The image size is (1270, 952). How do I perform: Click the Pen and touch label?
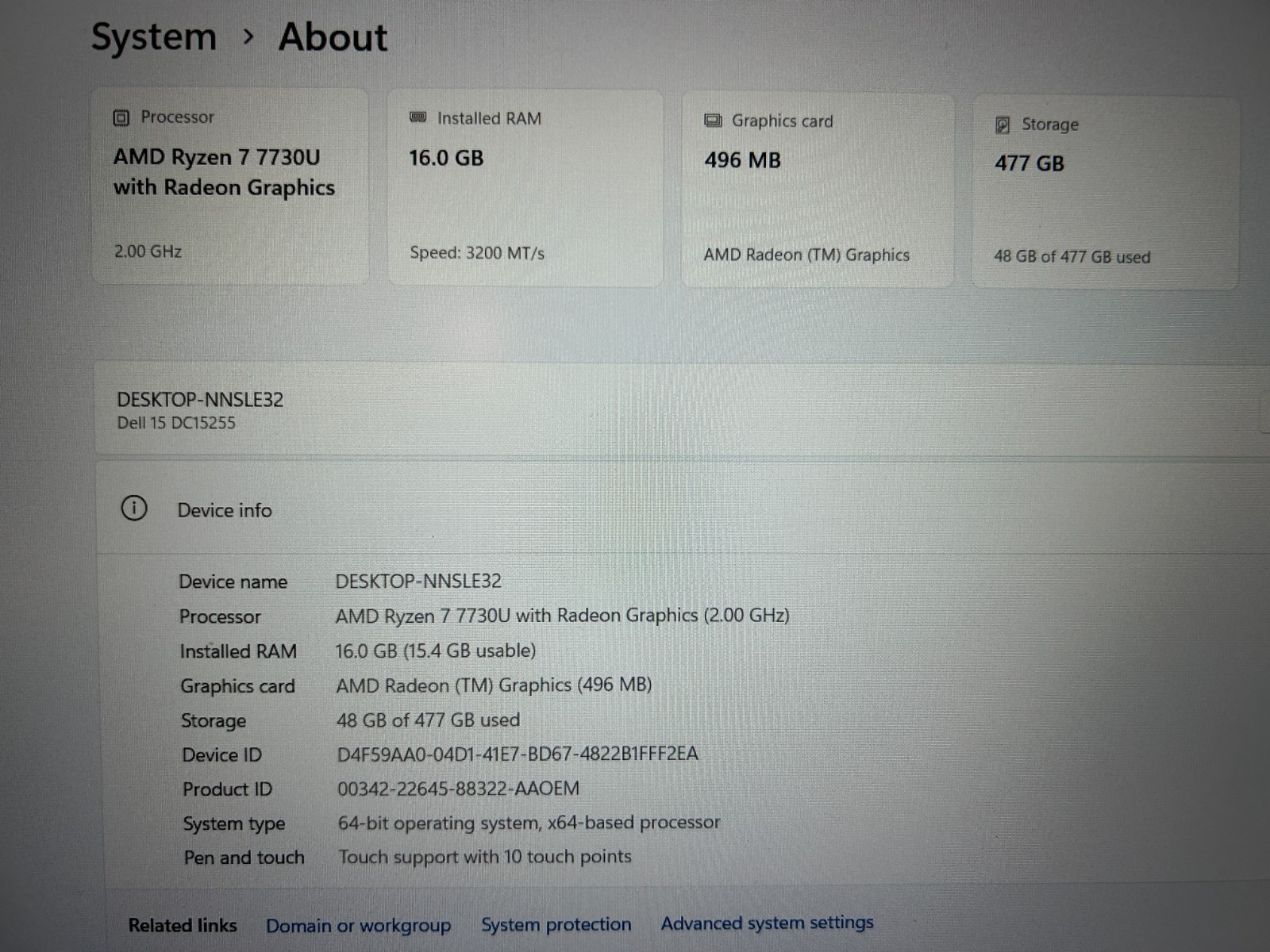click(x=244, y=858)
